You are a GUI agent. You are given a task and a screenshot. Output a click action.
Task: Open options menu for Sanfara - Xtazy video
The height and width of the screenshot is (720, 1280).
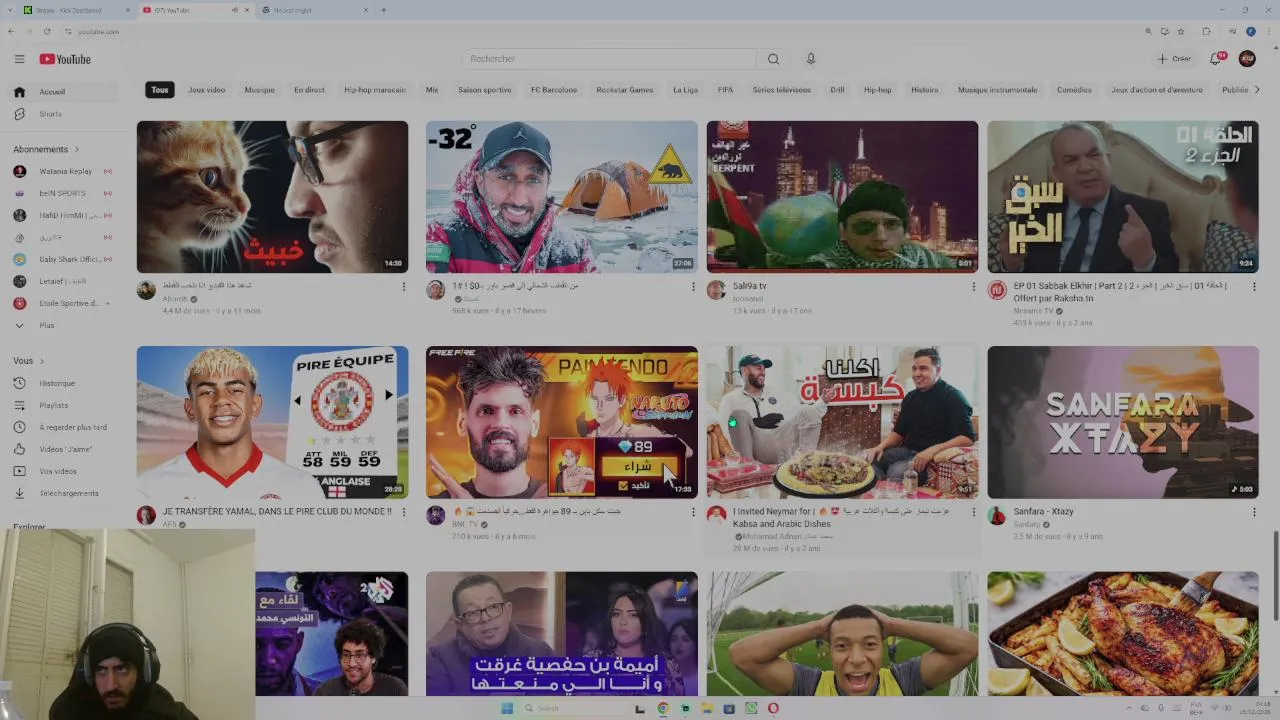pyautogui.click(x=1254, y=512)
